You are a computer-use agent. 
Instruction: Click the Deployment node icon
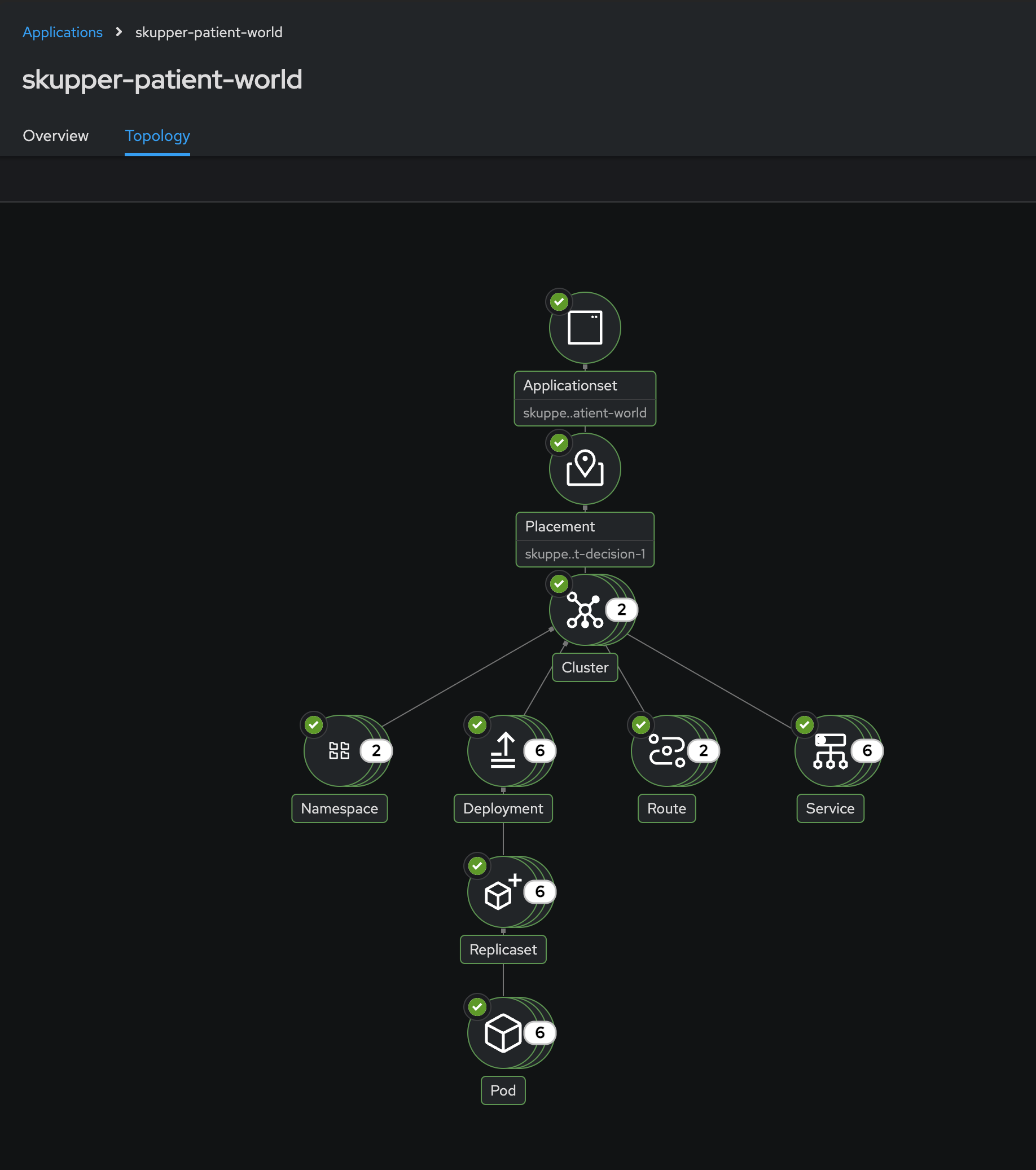pos(502,750)
